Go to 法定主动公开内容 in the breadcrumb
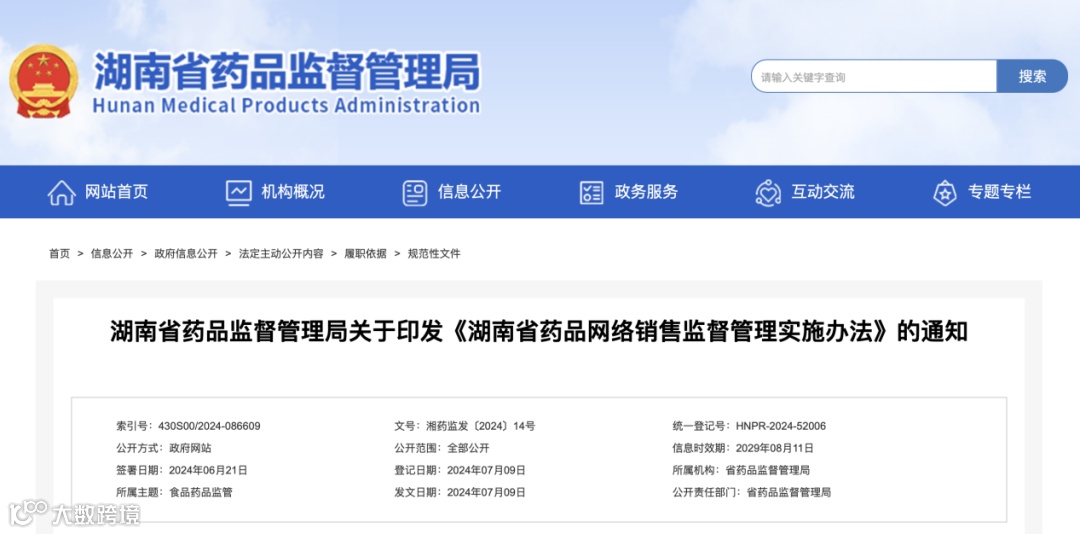This screenshot has width=1080, height=534. pyautogui.click(x=281, y=254)
